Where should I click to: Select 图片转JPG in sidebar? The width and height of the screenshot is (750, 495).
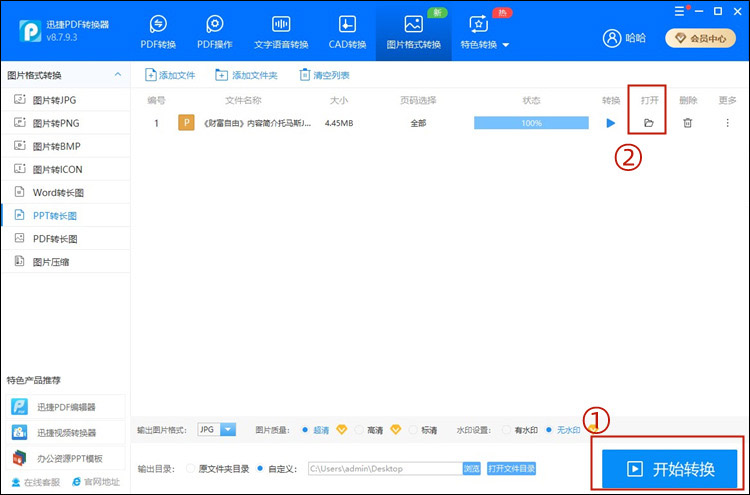pos(66,100)
